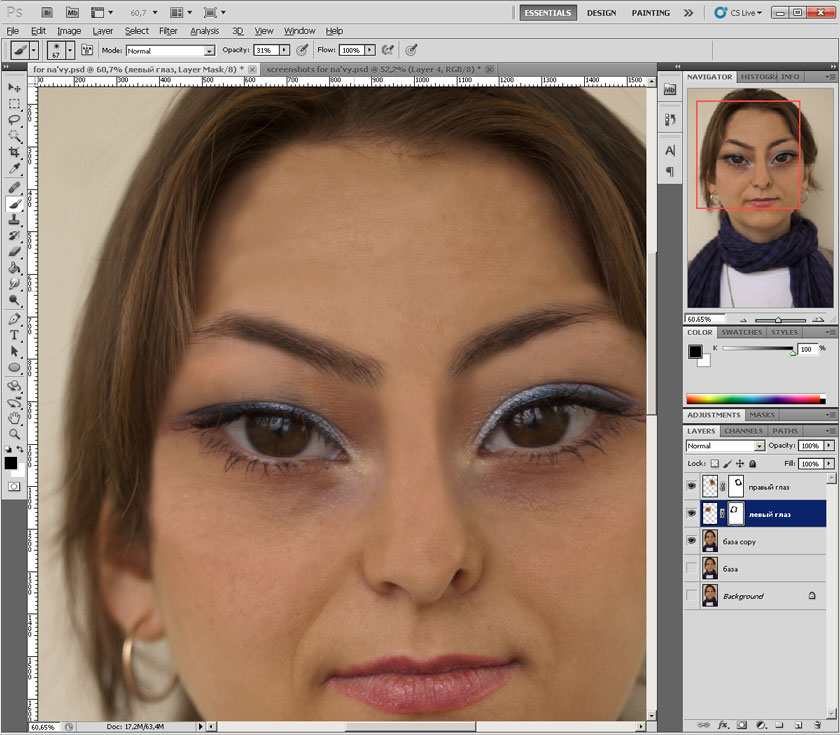
Task: Select the Move tool
Action: [x=15, y=88]
